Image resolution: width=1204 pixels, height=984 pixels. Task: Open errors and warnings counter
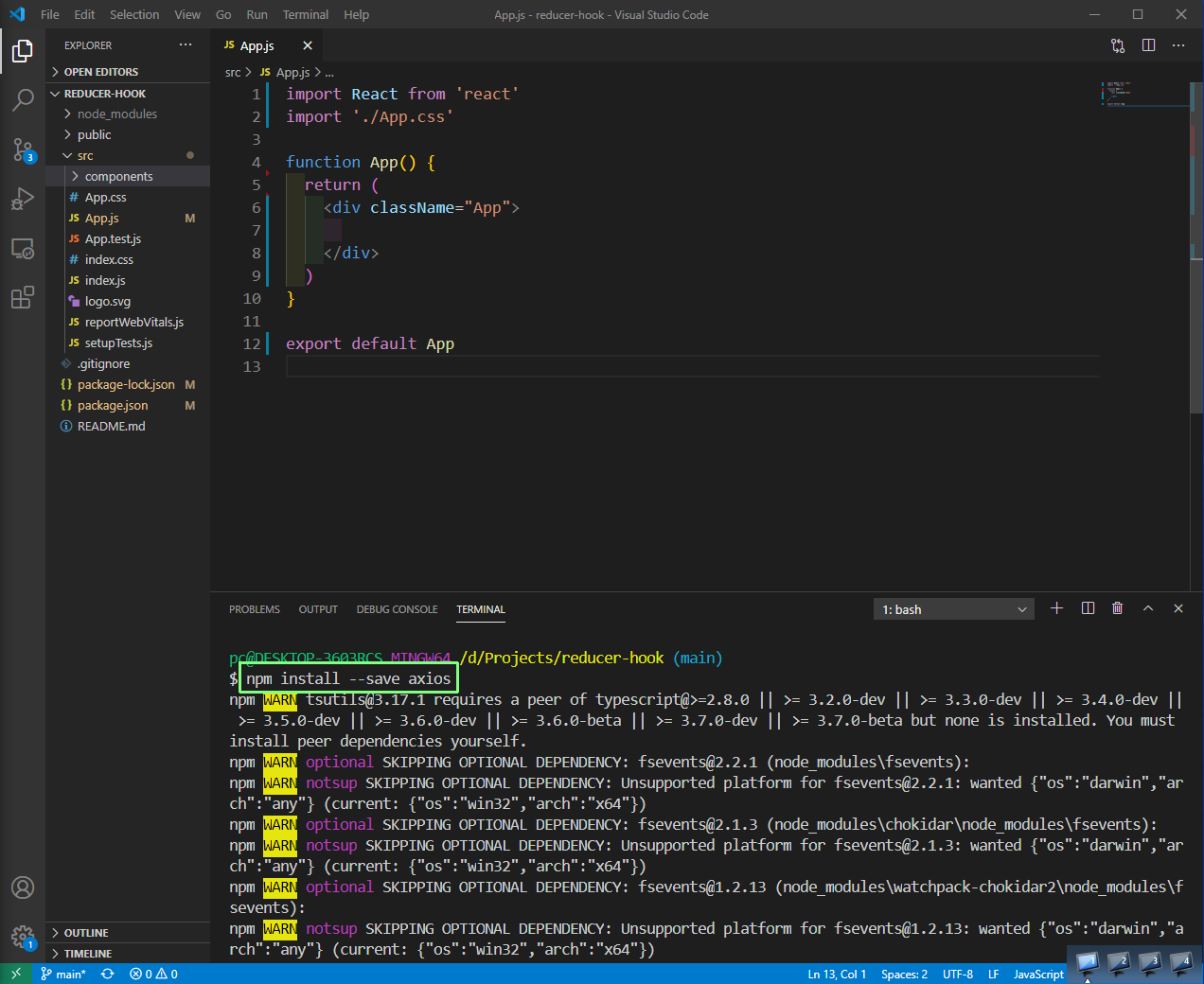click(153, 974)
